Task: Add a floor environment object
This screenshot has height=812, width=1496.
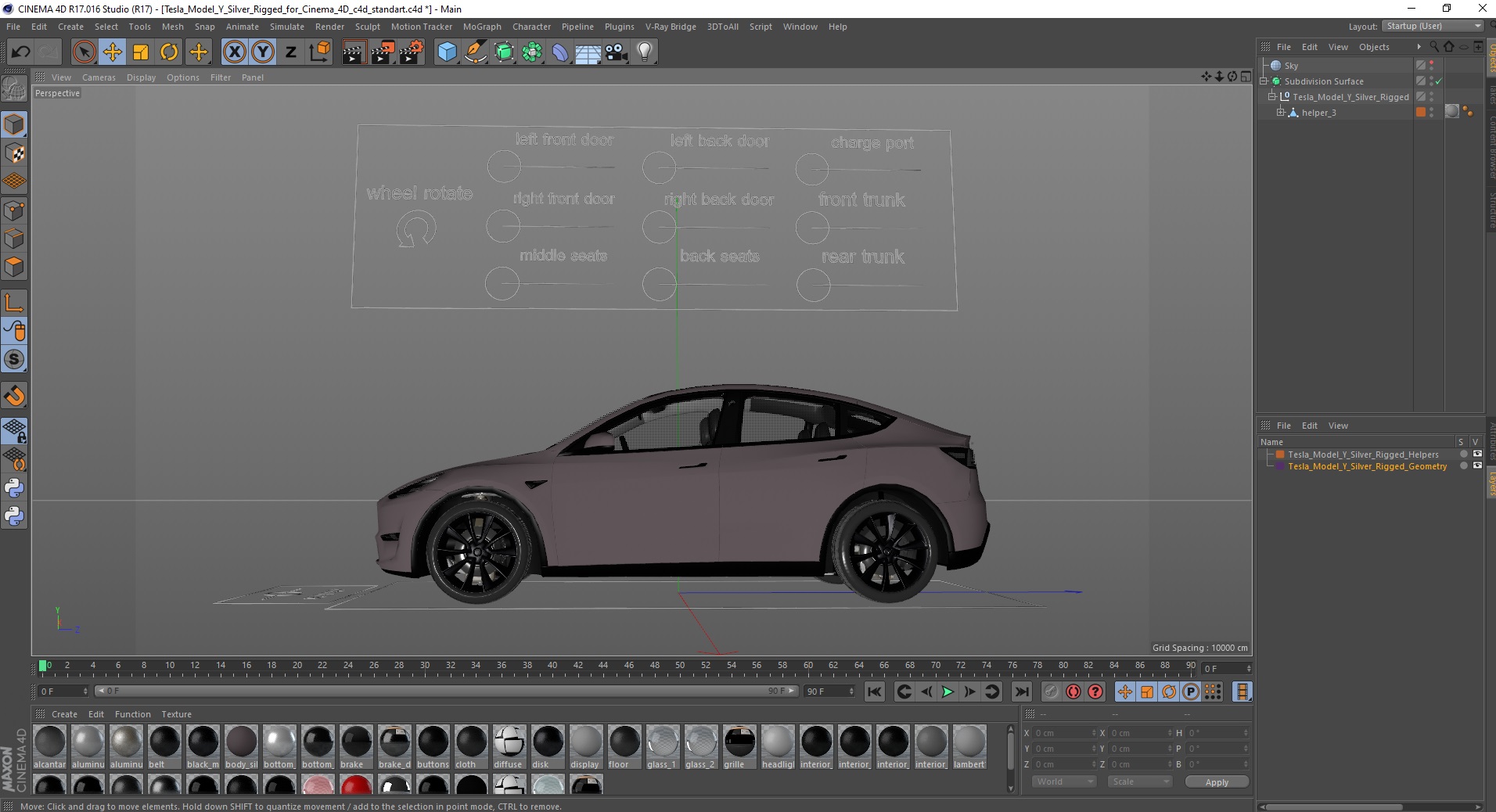Action: click(x=588, y=52)
